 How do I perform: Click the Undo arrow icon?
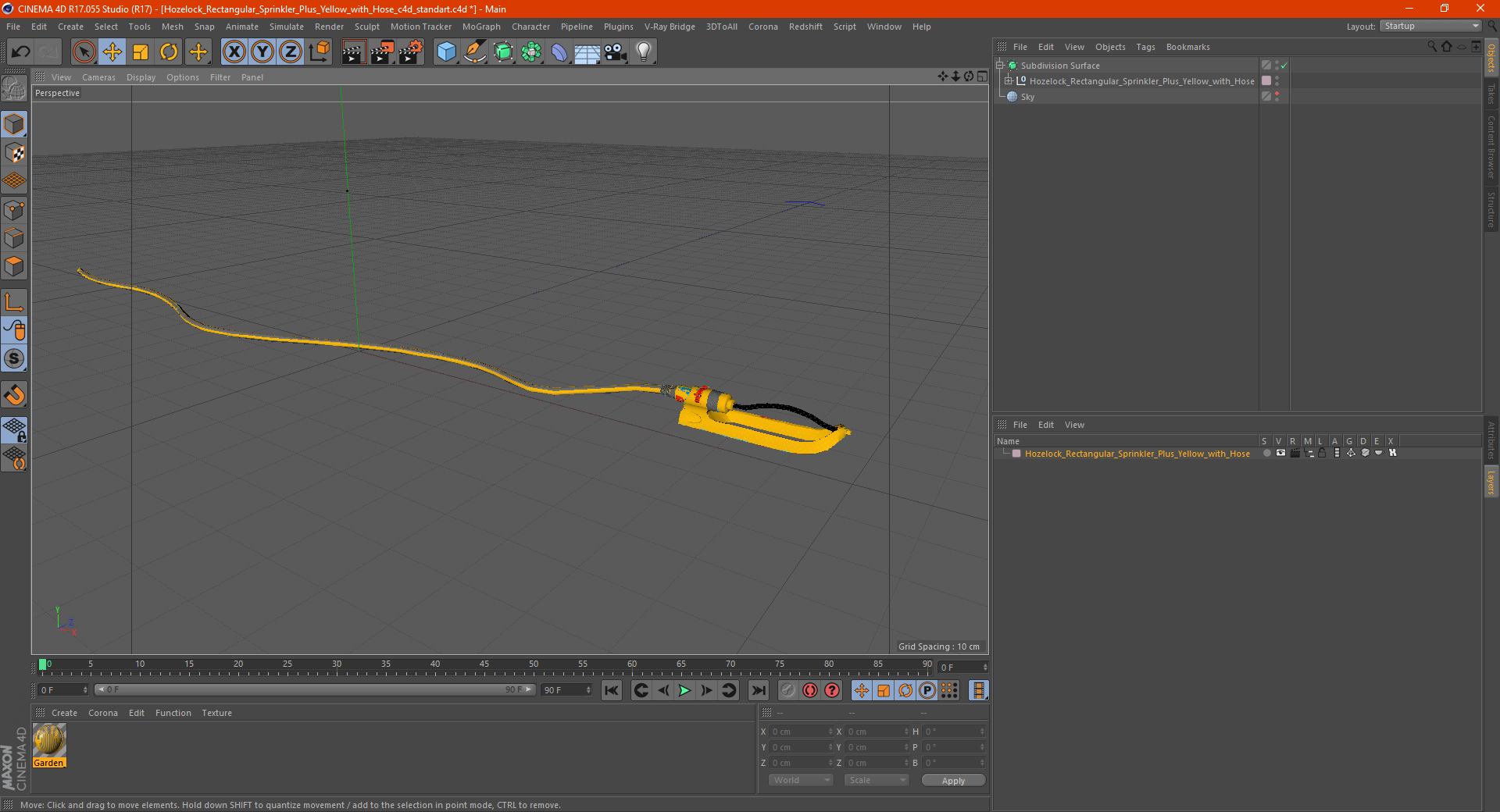(20, 52)
